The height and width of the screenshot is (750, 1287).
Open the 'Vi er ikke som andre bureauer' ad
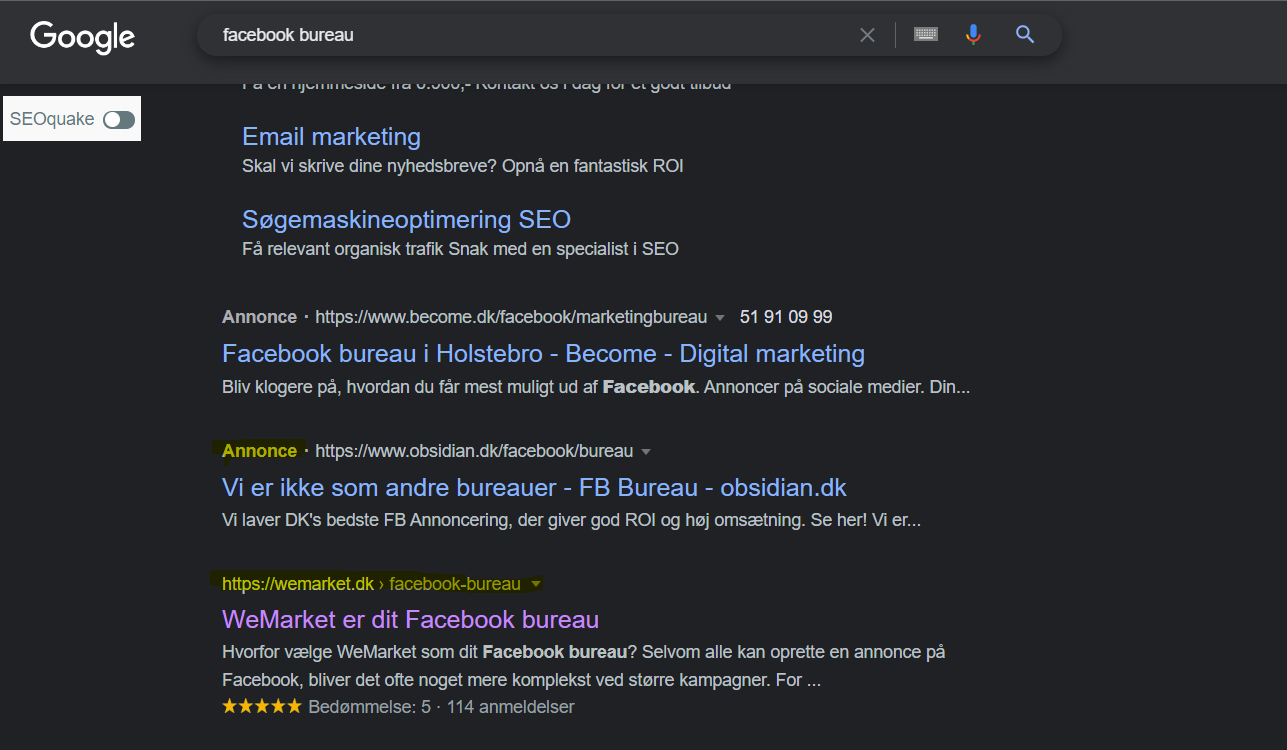pos(534,487)
